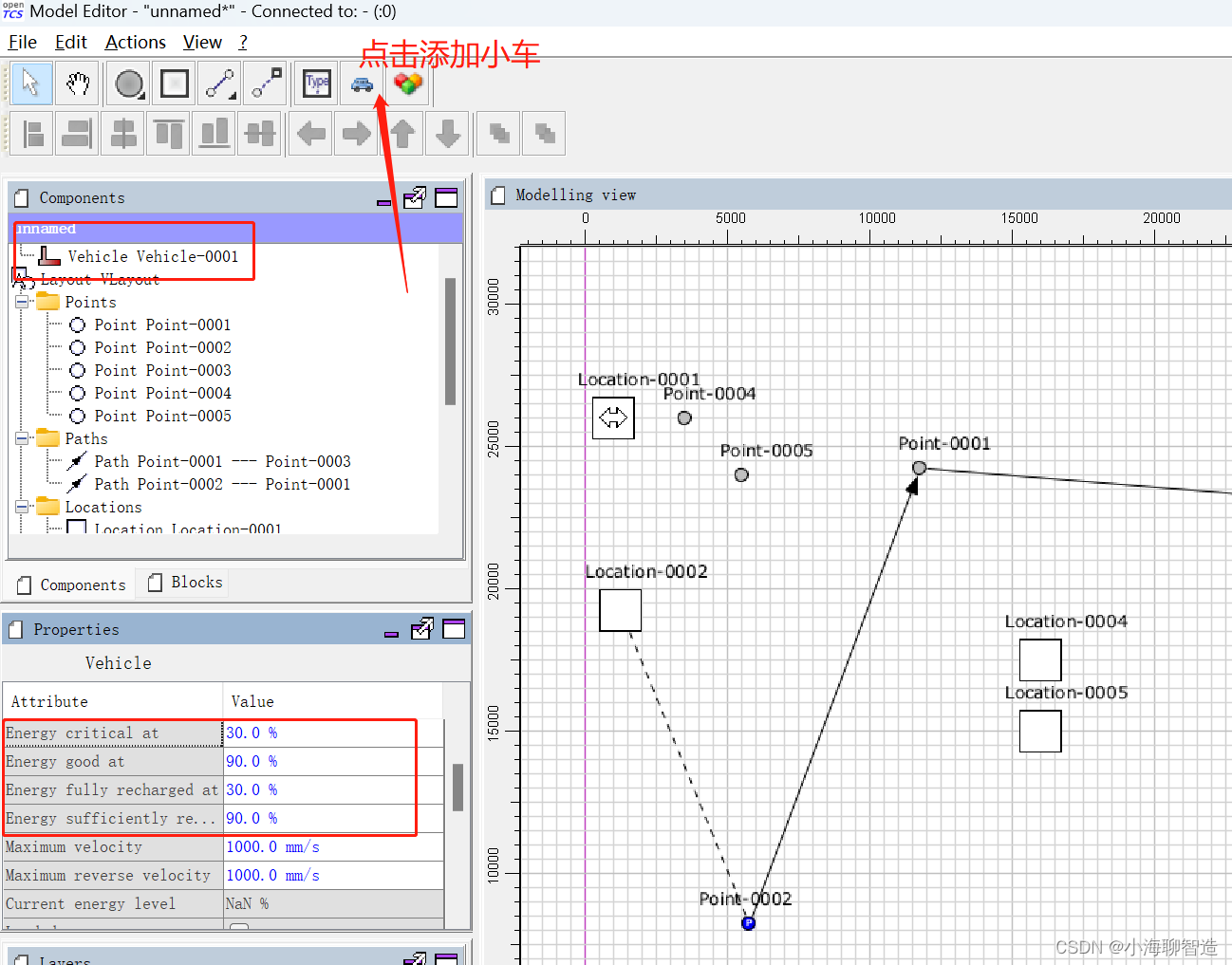
Task: Switch to the Blocks tab
Action: coord(184,583)
